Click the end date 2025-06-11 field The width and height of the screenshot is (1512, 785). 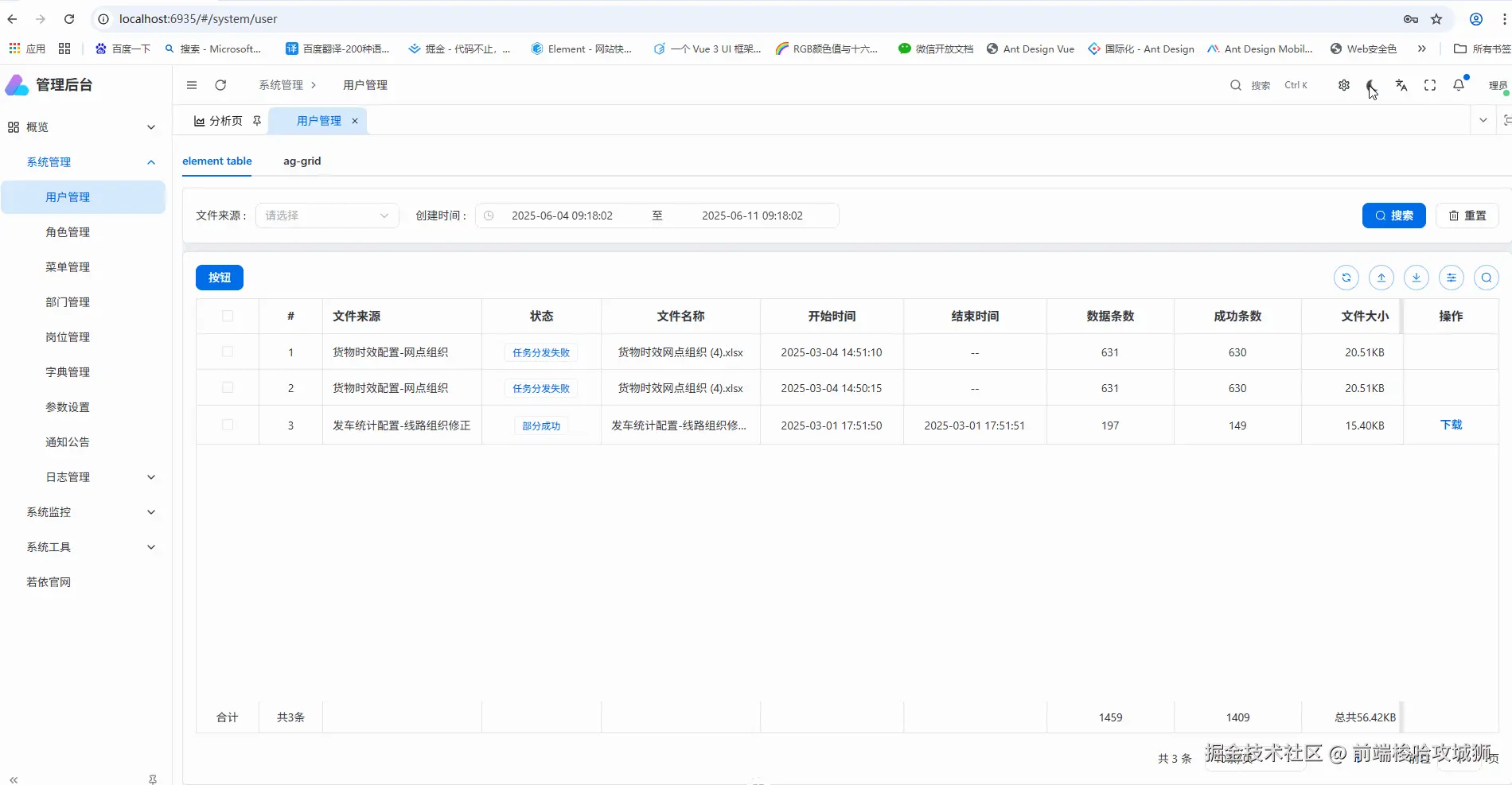pos(752,216)
